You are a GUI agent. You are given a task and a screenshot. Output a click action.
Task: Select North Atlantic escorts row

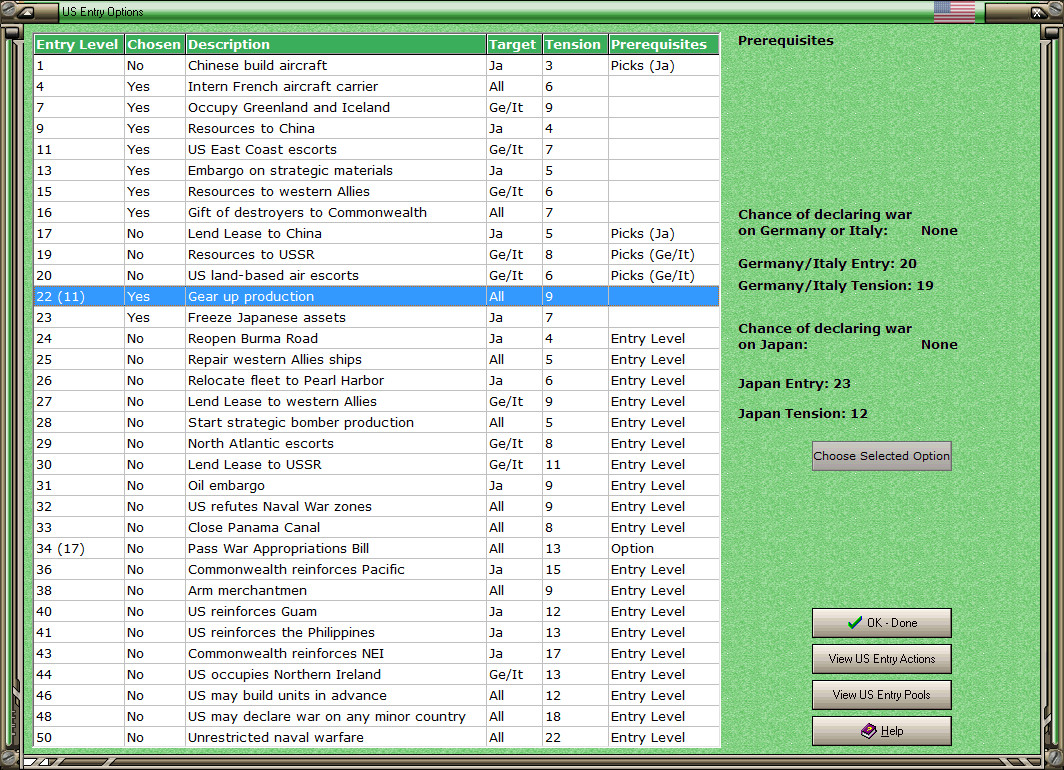tap(377, 444)
